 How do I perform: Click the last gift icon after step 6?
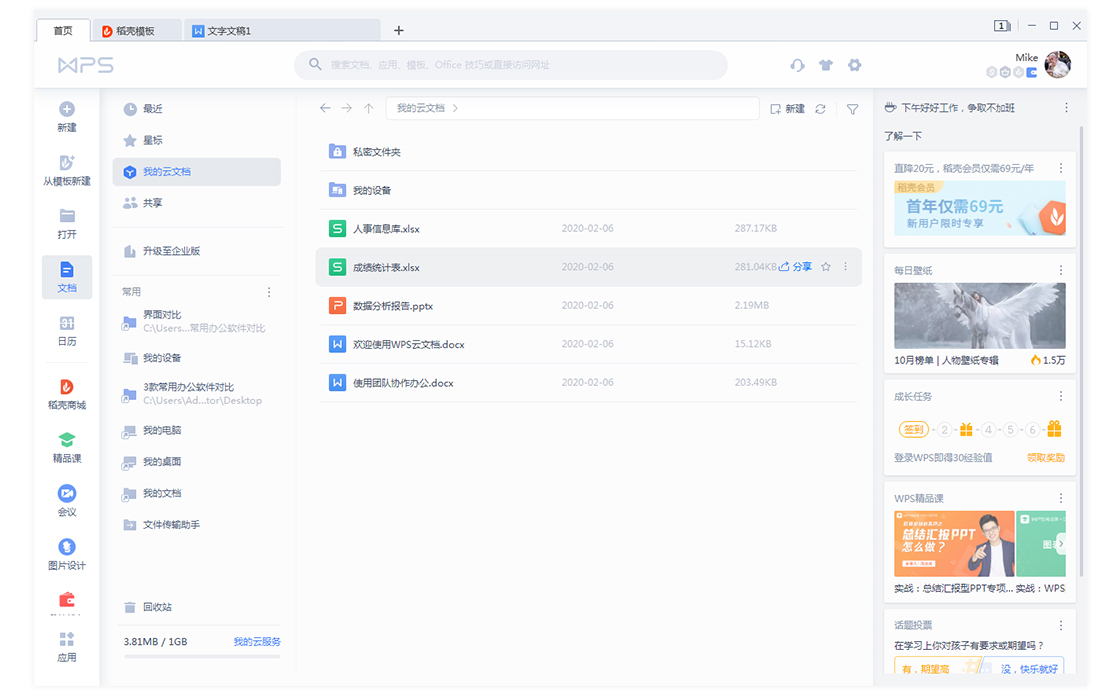coord(1054,429)
